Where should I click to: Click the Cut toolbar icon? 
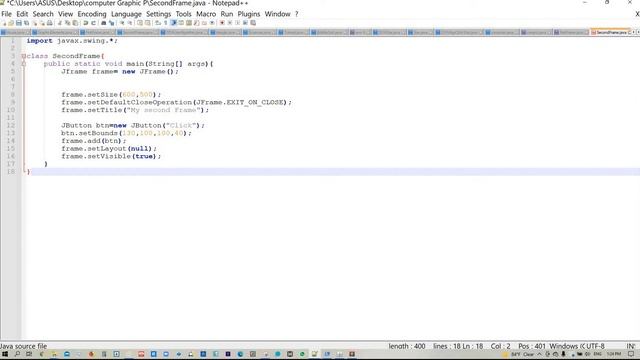60,23
